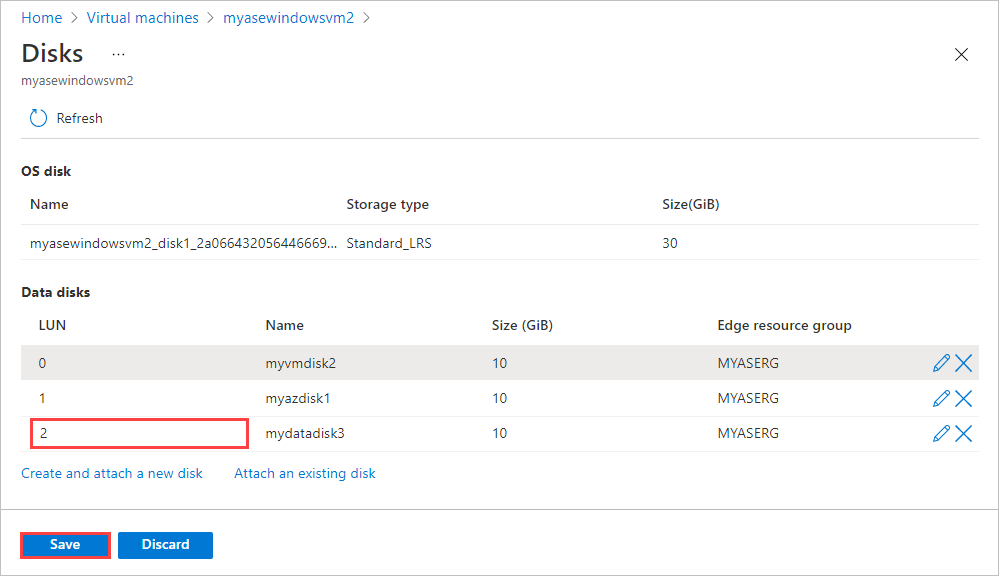Save the disk changes

tap(65, 545)
